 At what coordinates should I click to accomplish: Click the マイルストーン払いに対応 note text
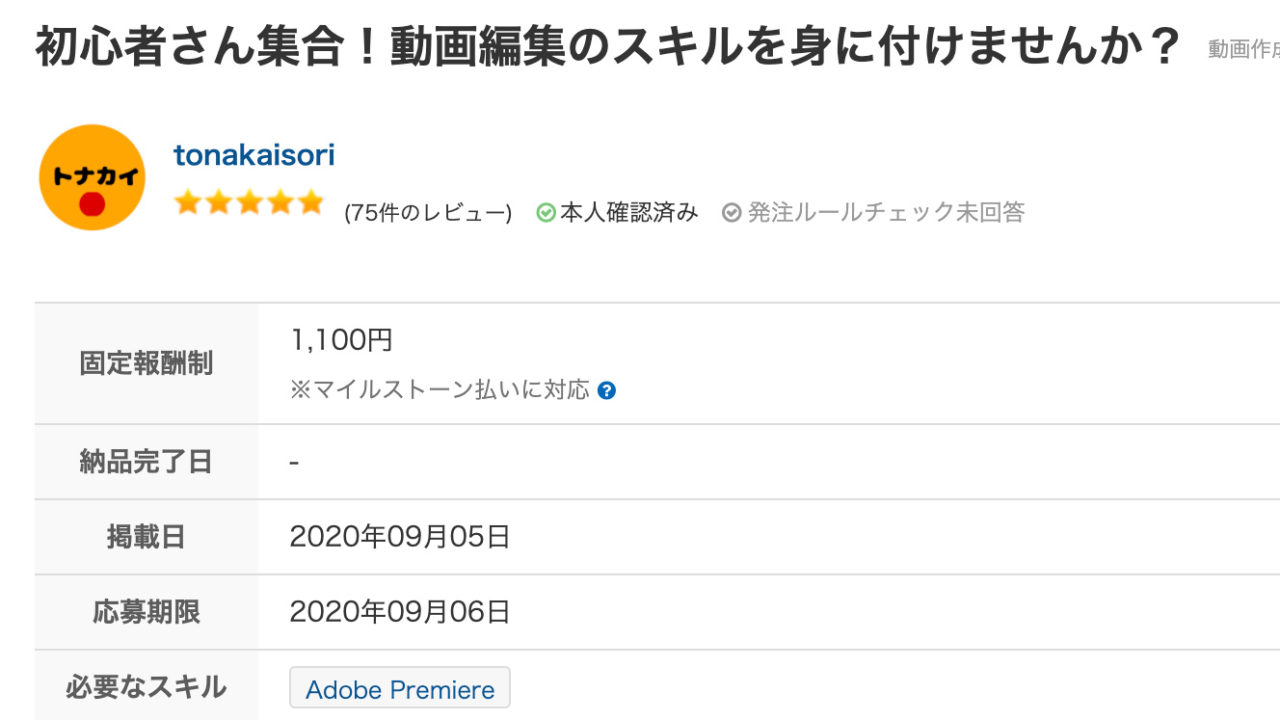(x=440, y=390)
